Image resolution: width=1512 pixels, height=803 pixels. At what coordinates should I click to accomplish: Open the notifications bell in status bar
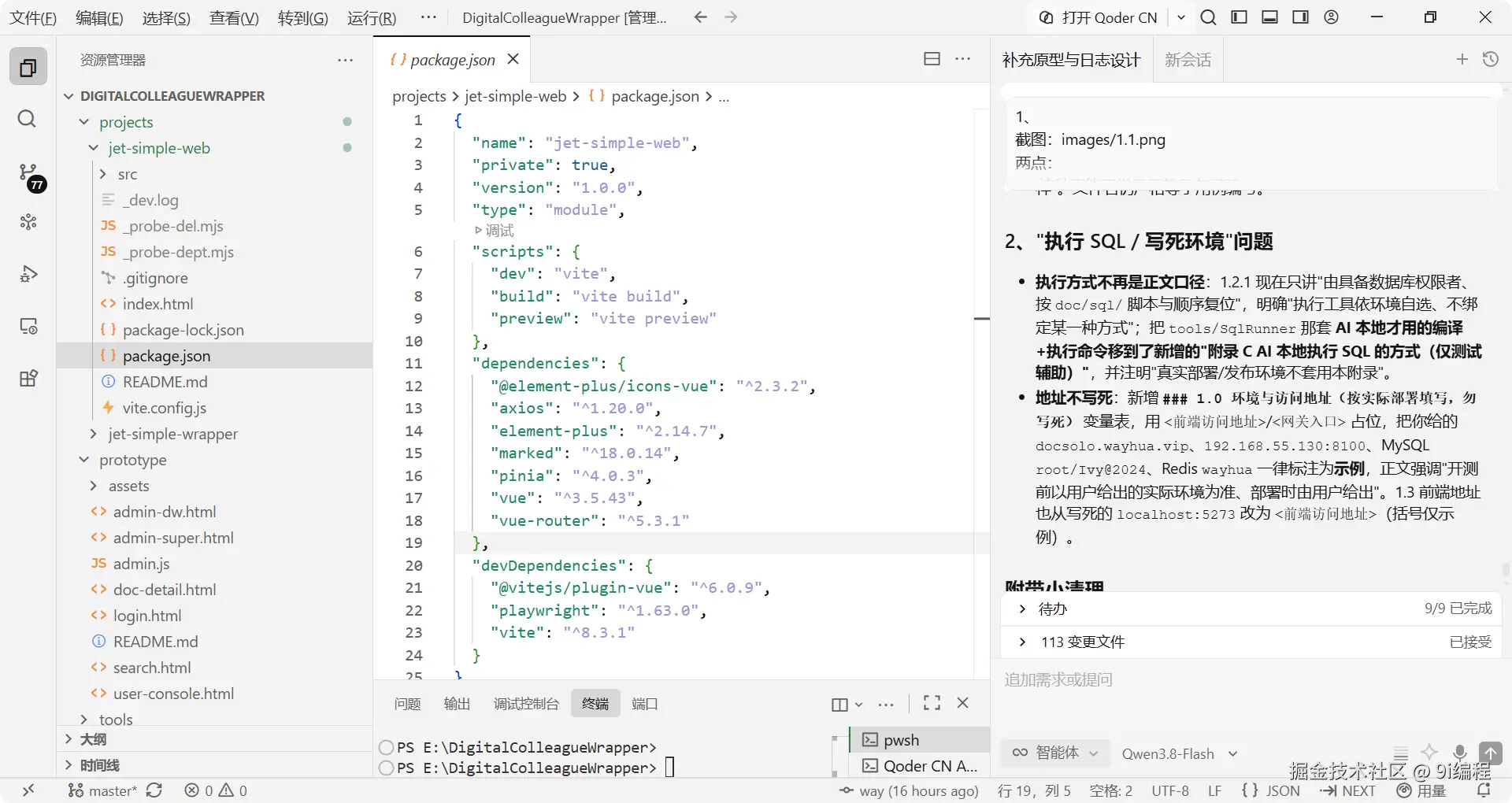(1484, 790)
